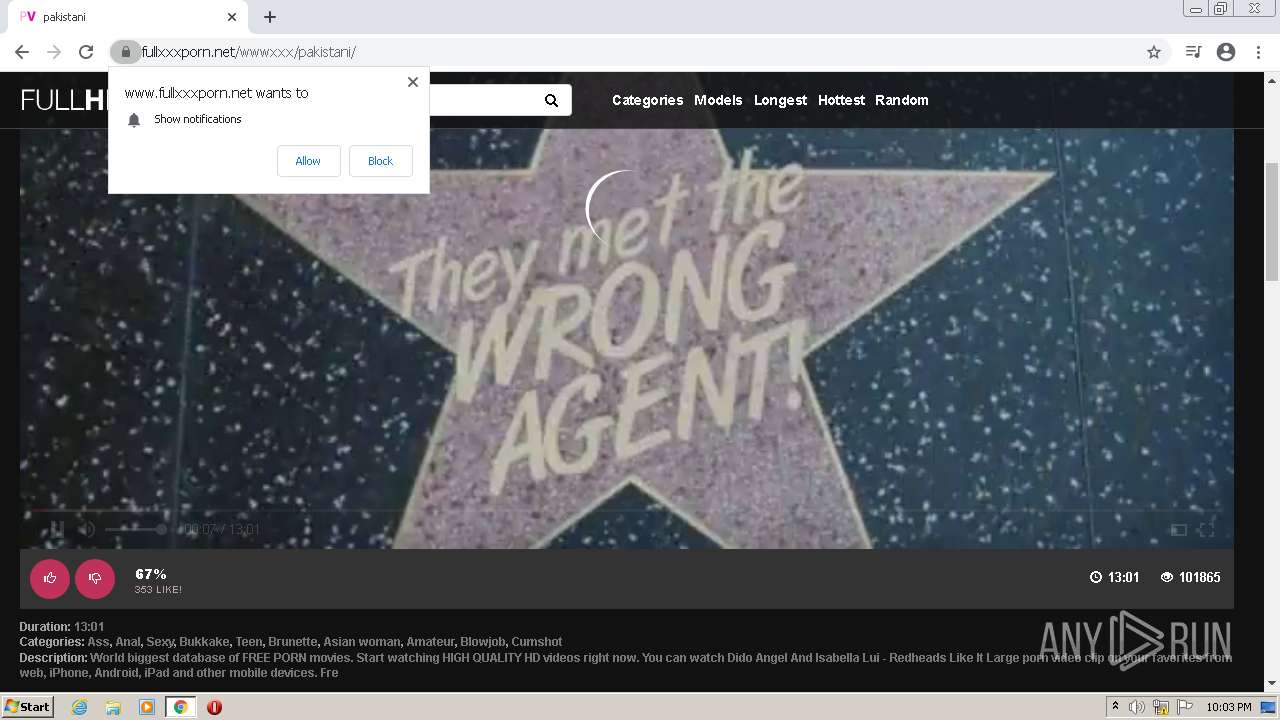Click the padlock site info icon

(x=125, y=52)
